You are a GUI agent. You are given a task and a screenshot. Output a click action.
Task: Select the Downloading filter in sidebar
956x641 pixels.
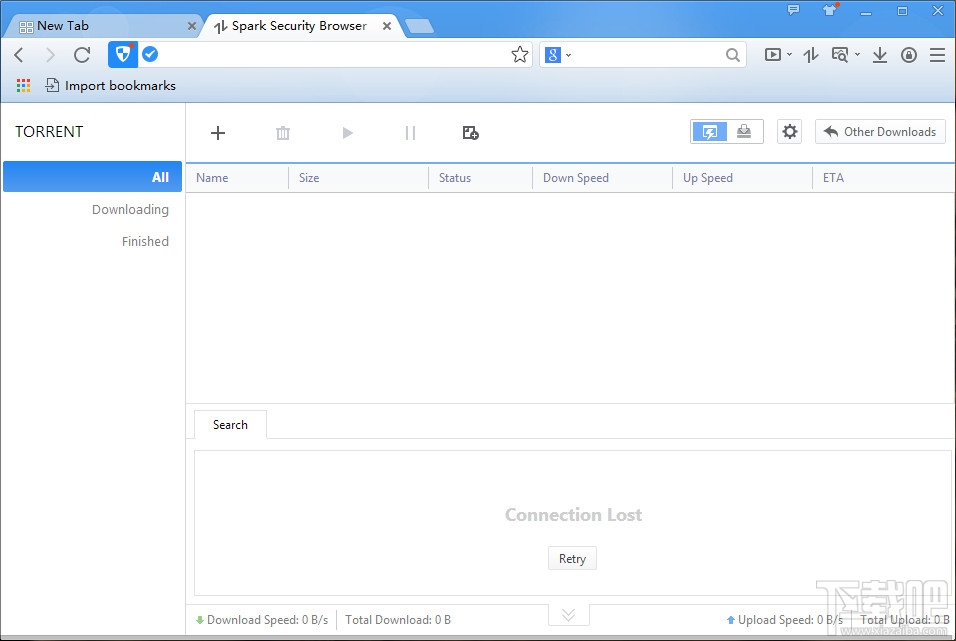(x=131, y=209)
